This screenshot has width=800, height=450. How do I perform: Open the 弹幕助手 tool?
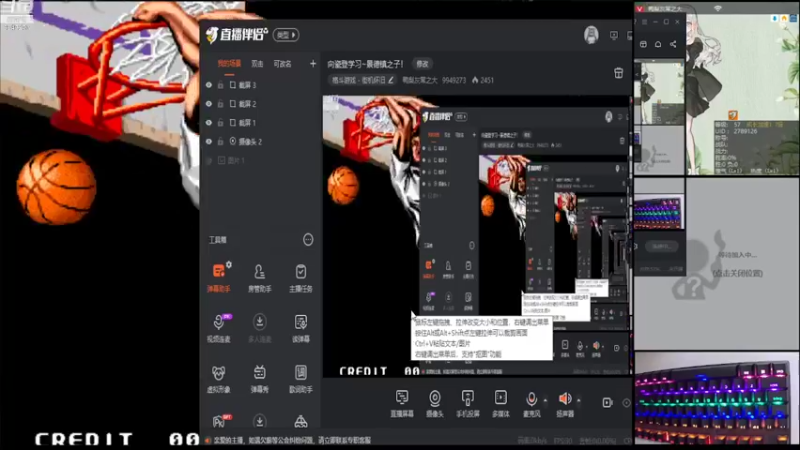click(x=219, y=278)
